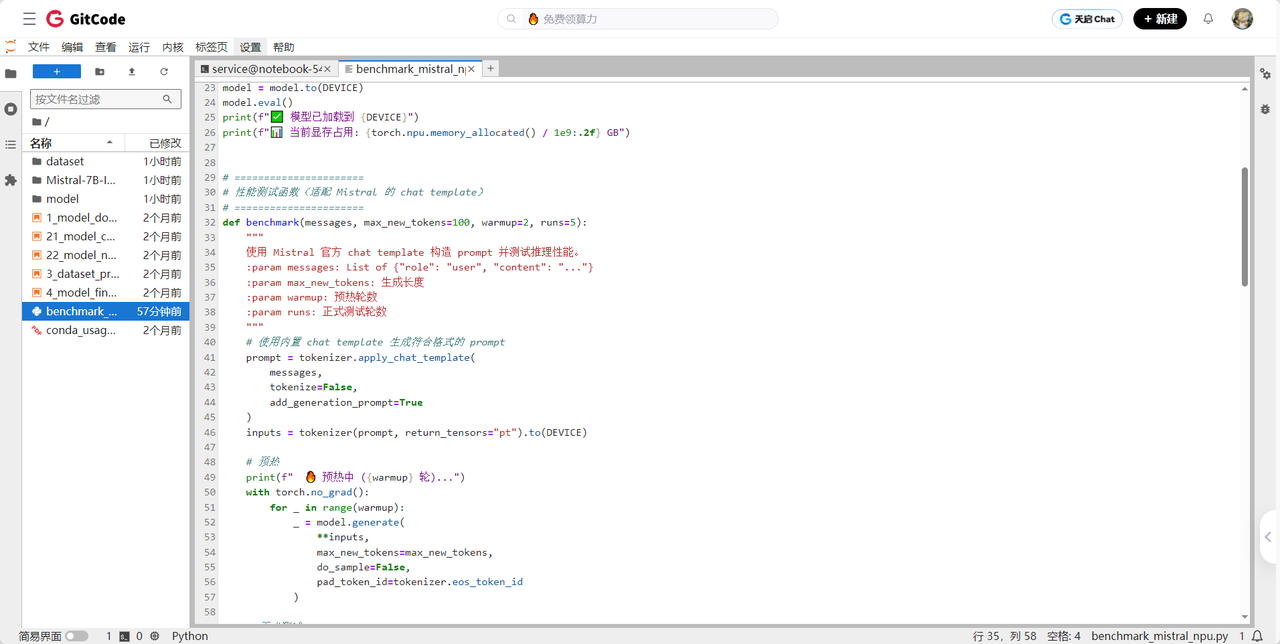Image resolution: width=1280 pixels, height=644 pixels.
Task: Toggle the 简易界面 simple interface switch
Action: tap(76, 636)
